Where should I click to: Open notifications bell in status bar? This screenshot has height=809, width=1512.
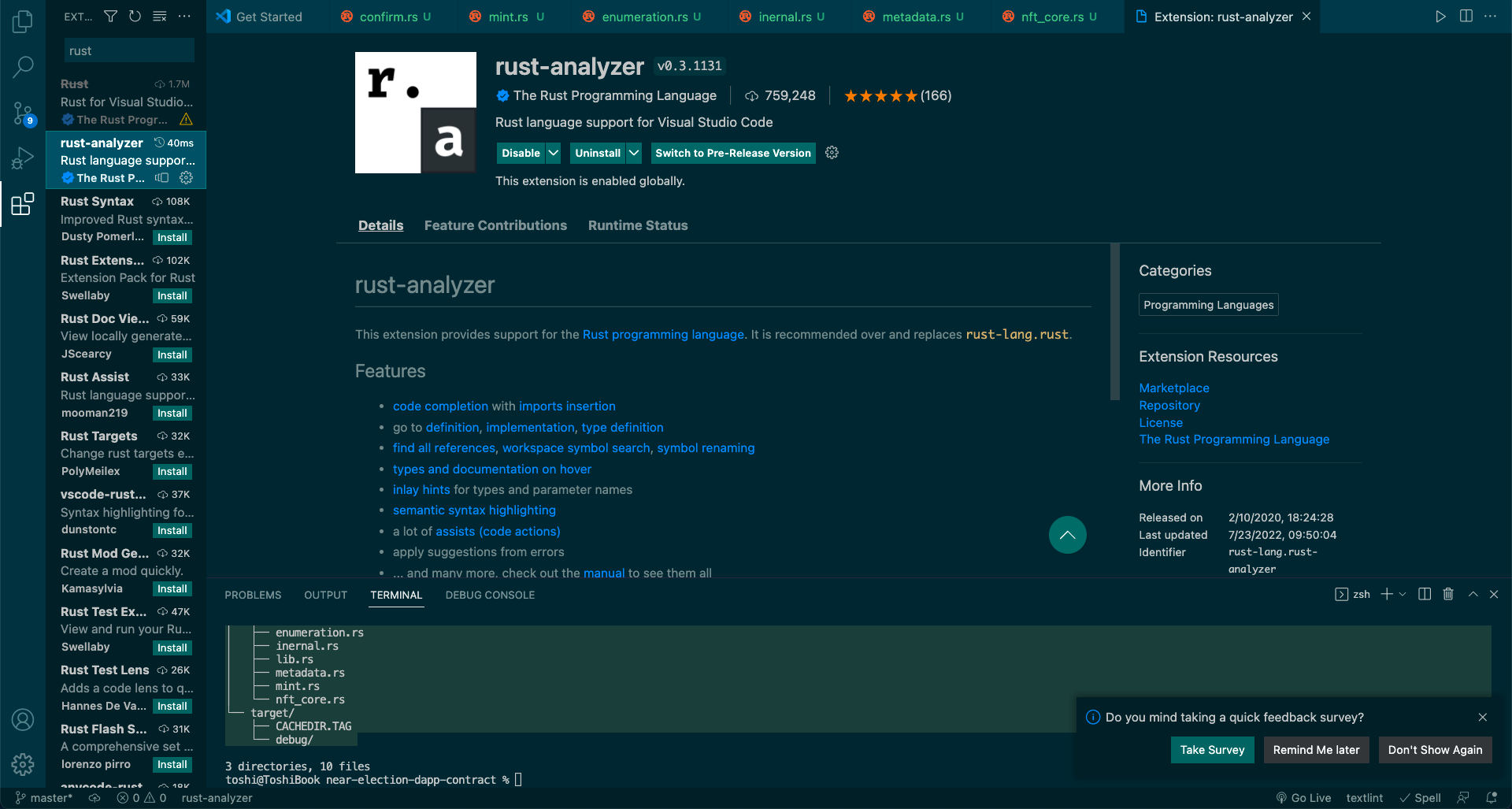click(x=1492, y=798)
